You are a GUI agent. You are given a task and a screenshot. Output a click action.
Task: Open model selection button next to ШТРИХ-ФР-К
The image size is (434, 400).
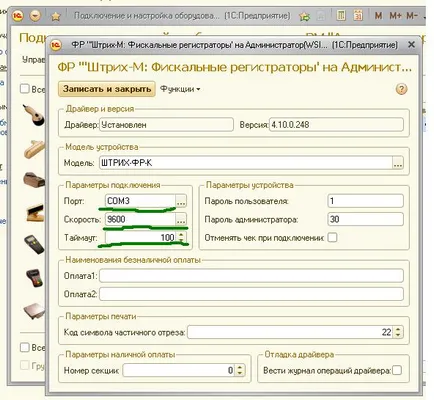click(x=398, y=163)
